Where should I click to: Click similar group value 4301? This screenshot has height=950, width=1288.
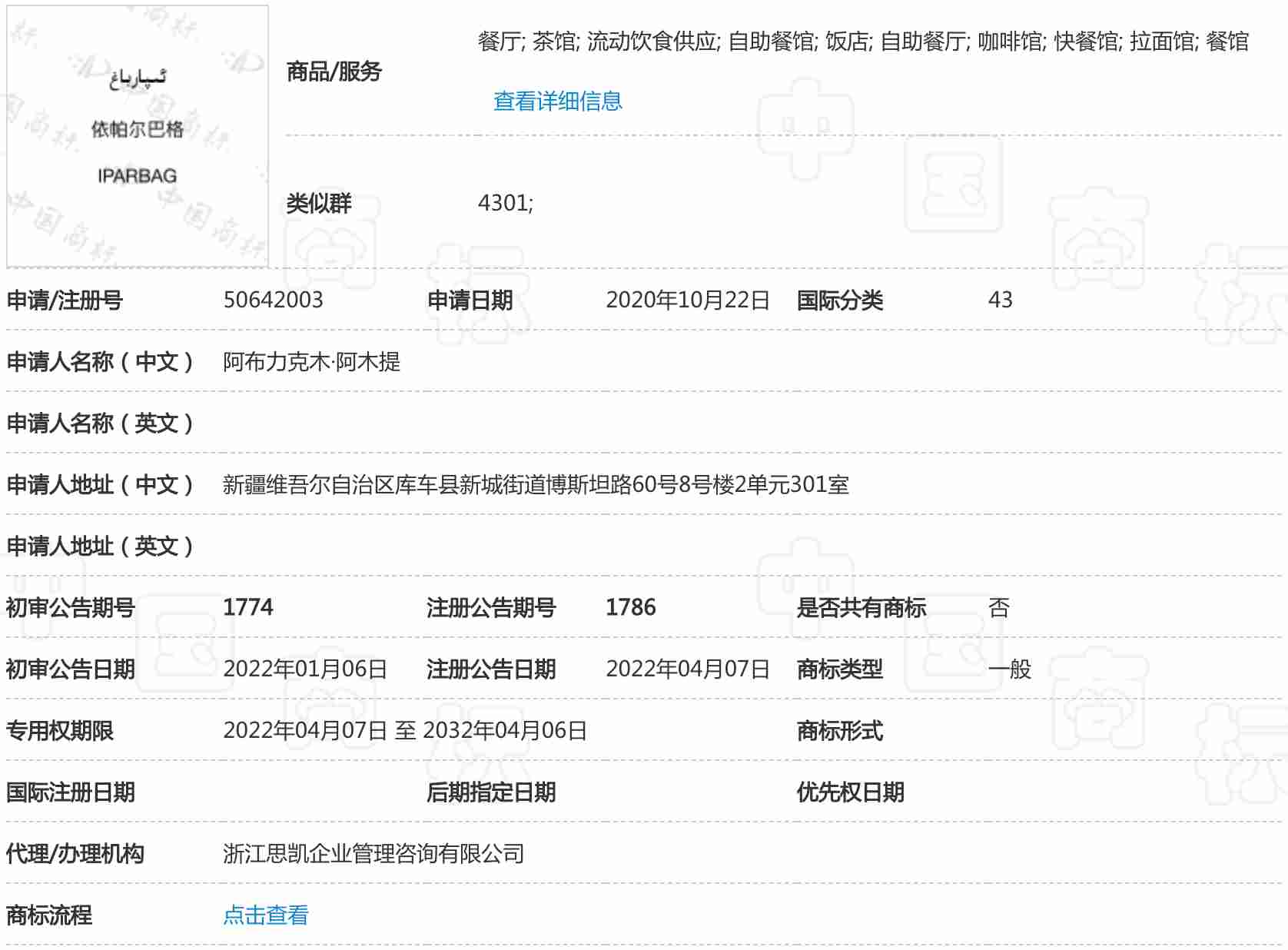pyautogui.click(x=505, y=203)
